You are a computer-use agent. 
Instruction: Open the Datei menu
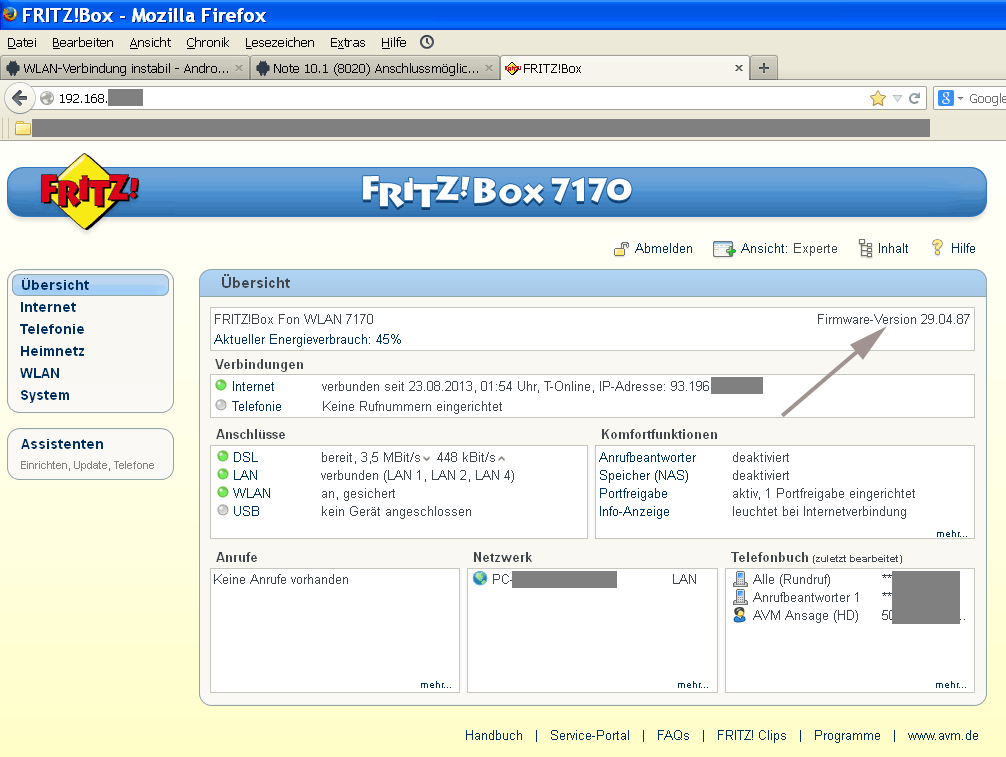coord(22,42)
